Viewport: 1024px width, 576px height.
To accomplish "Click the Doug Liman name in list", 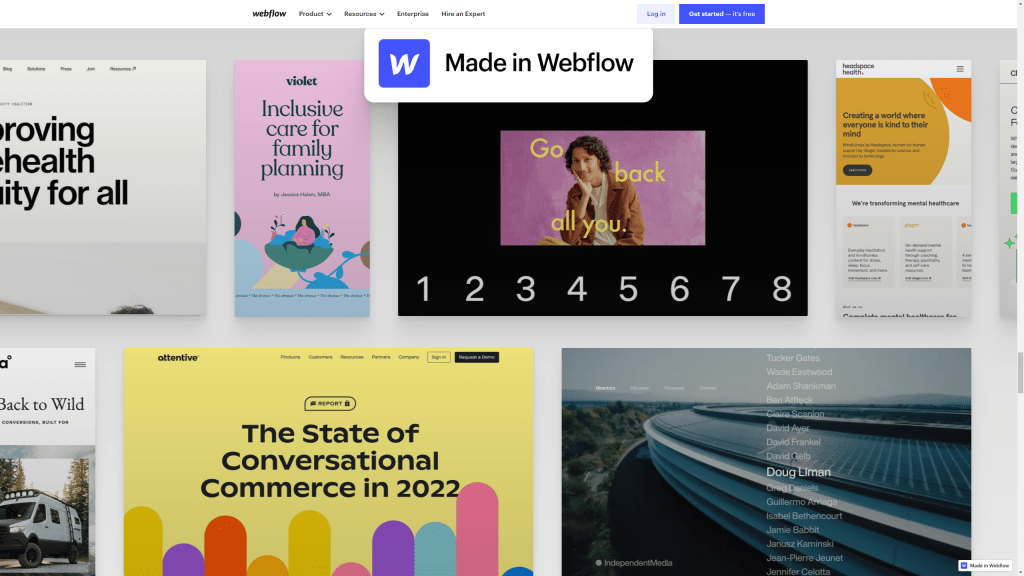I will pos(798,472).
